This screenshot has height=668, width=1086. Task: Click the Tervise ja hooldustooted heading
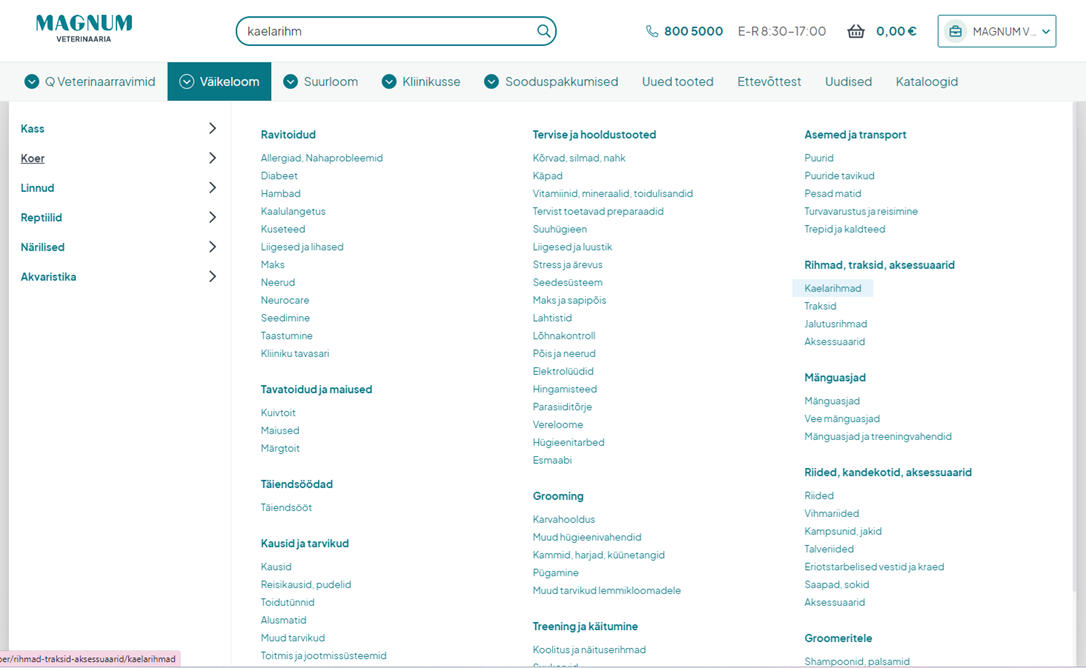pyautogui.click(x=594, y=134)
